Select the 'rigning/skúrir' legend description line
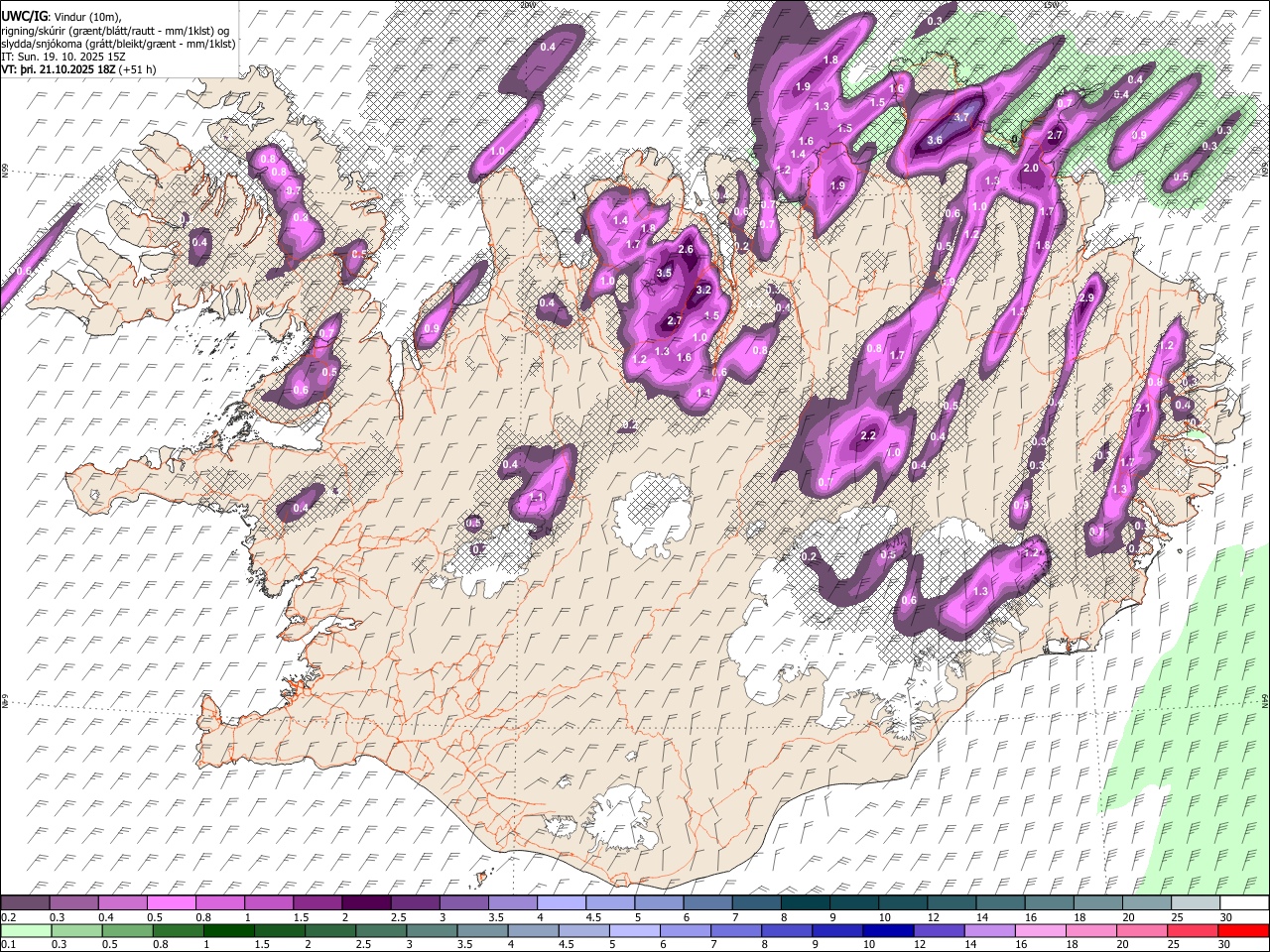 [115, 30]
